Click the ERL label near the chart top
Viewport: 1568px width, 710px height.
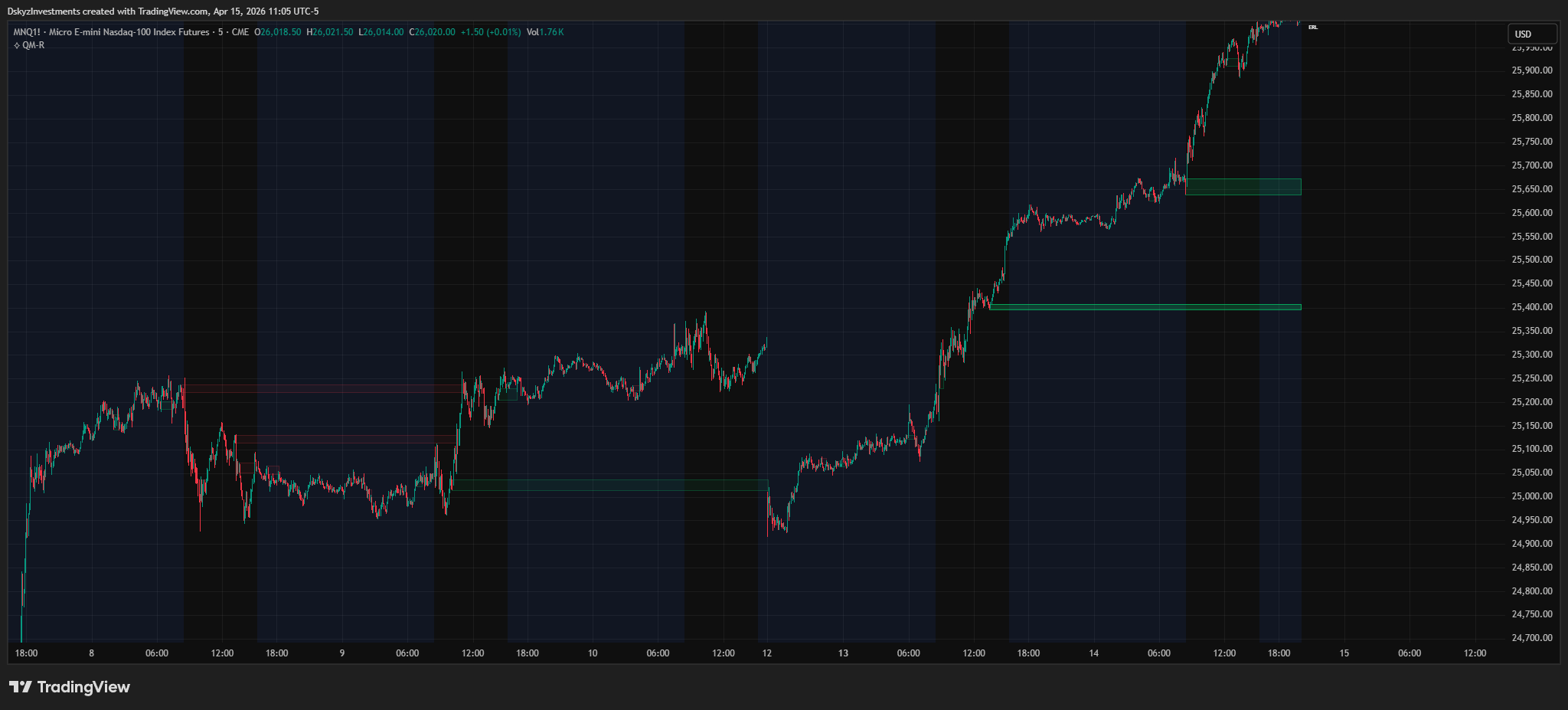(x=1313, y=28)
